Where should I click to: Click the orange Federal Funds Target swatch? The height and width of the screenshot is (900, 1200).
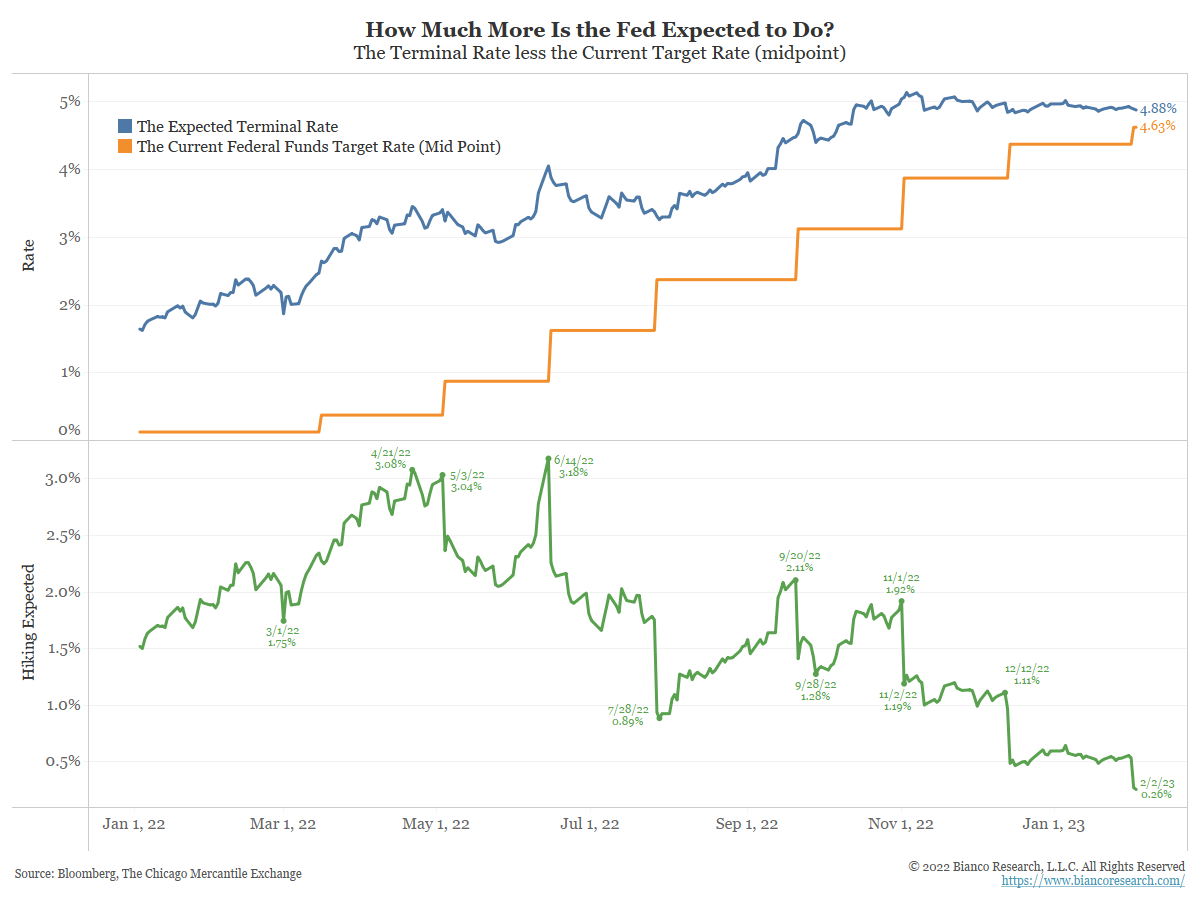pyautogui.click(x=124, y=147)
